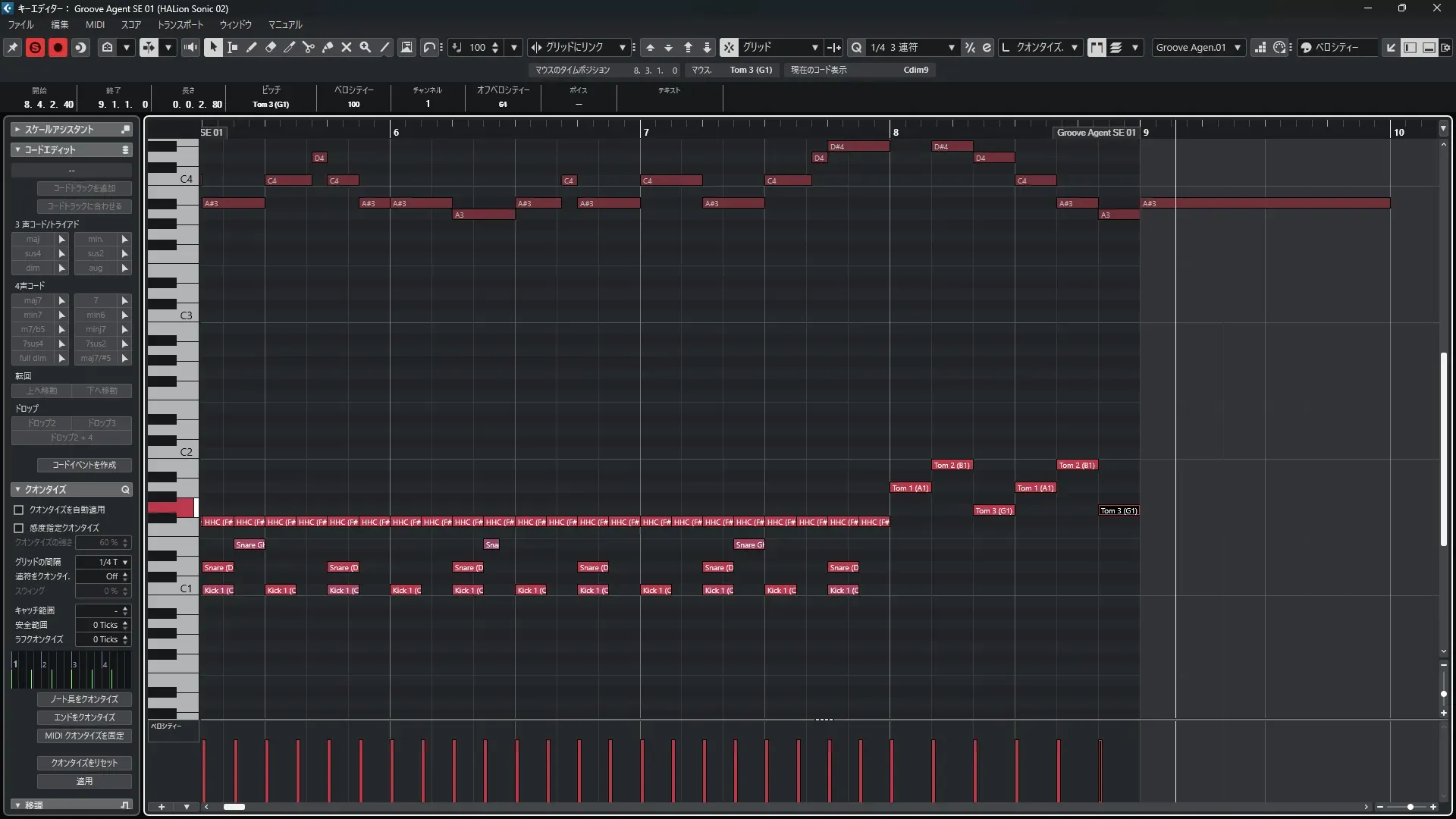Click the horizontal zoom slider handle

1410,807
